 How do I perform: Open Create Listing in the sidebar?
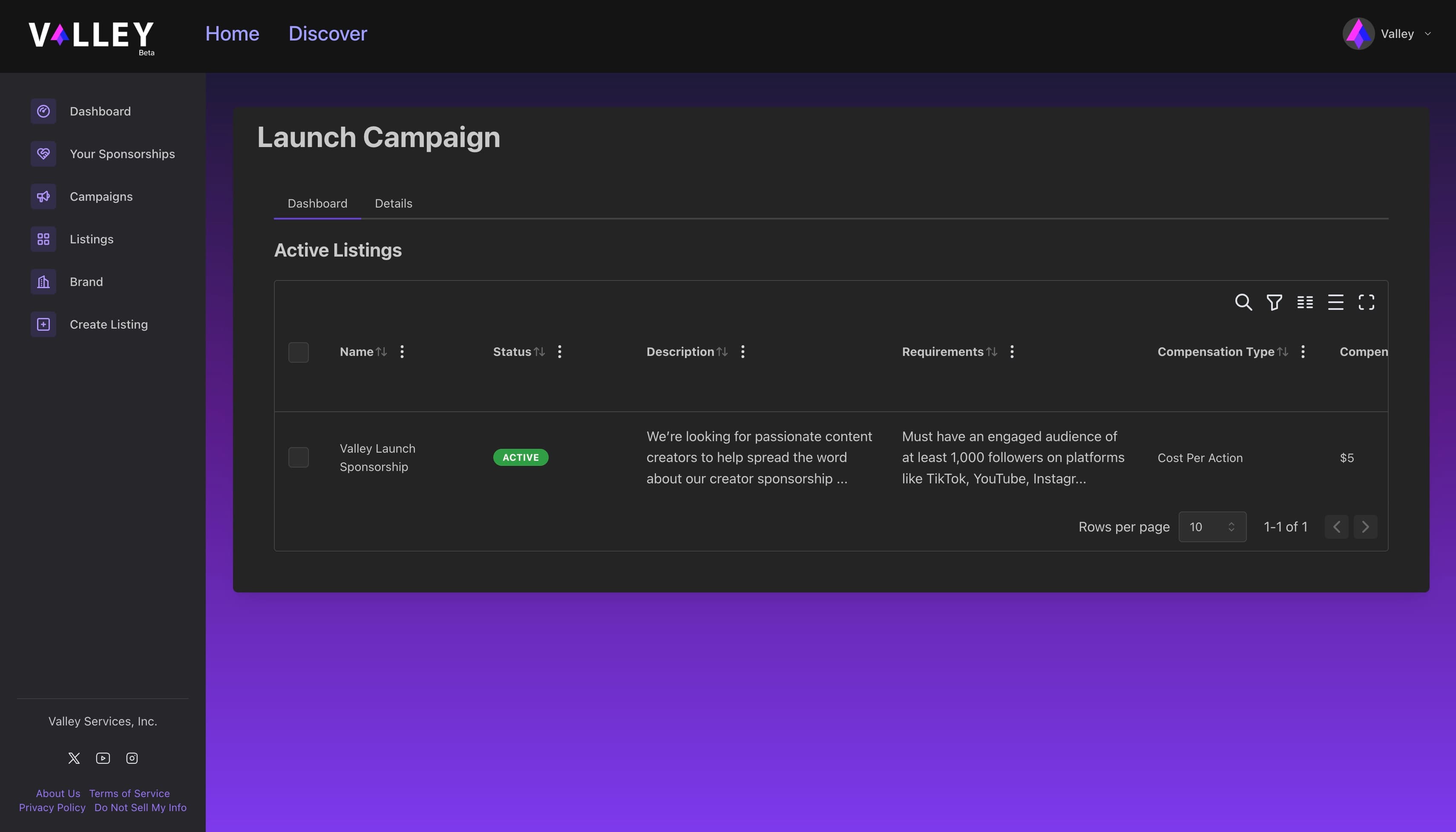[109, 324]
